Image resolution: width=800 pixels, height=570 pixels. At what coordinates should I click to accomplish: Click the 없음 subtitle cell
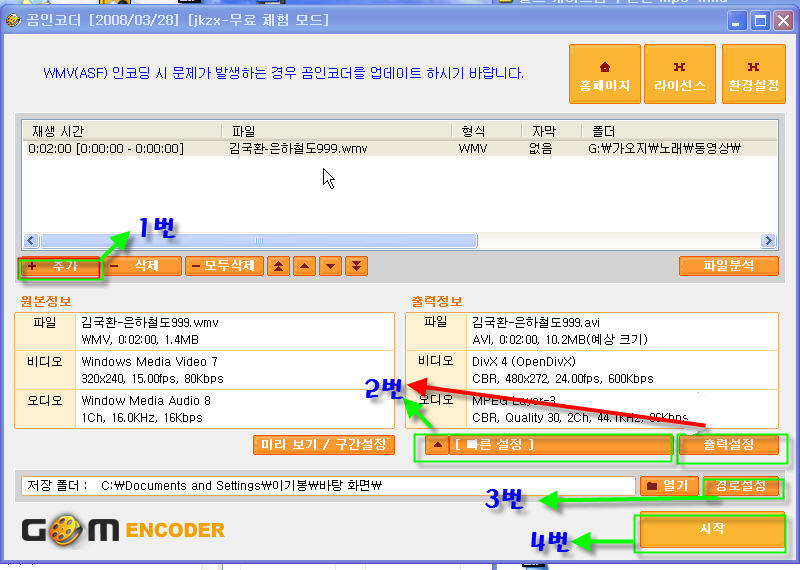pyautogui.click(x=541, y=149)
